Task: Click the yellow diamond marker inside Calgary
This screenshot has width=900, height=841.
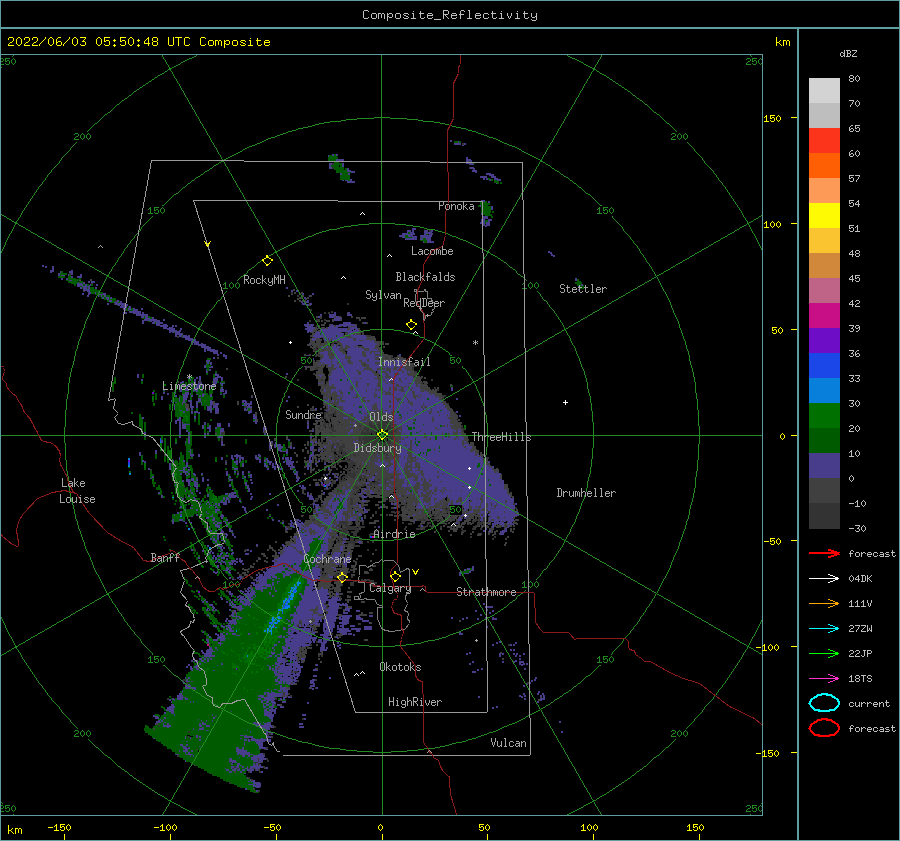Action: coord(395,576)
